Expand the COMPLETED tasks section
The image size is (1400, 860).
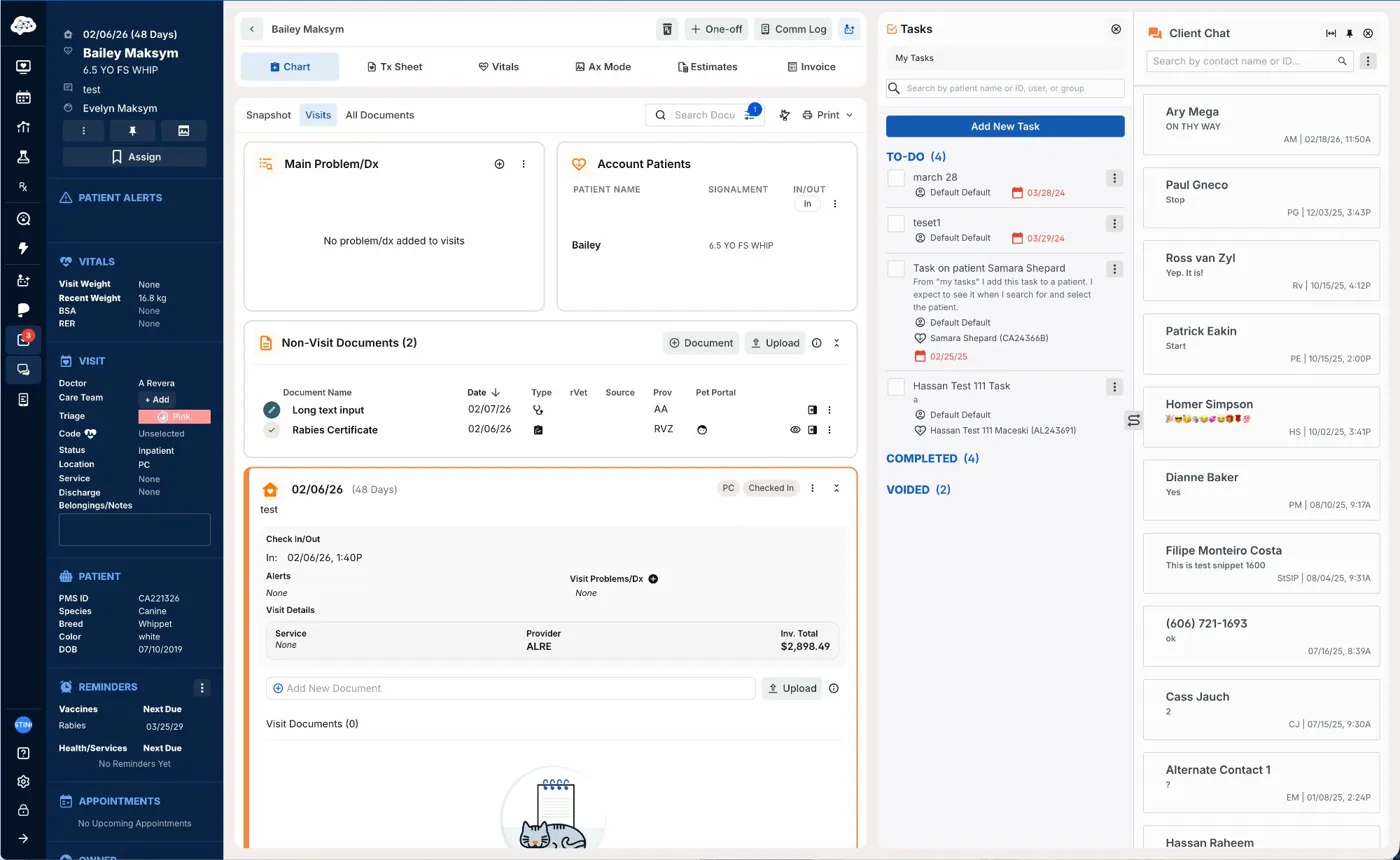[932, 458]
